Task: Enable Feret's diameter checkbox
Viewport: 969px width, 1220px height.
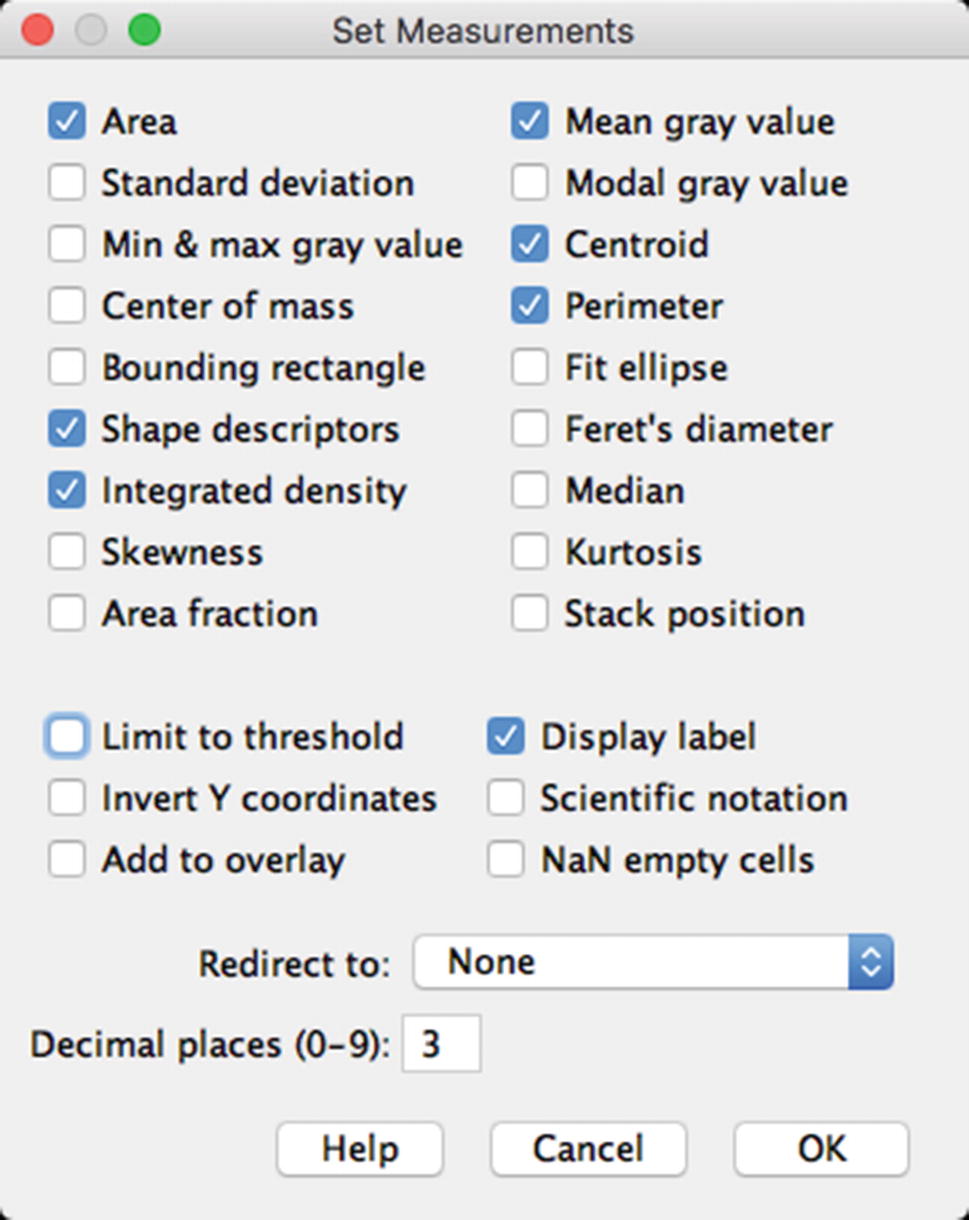Action: pyautogui.click(x=530, y=430)
